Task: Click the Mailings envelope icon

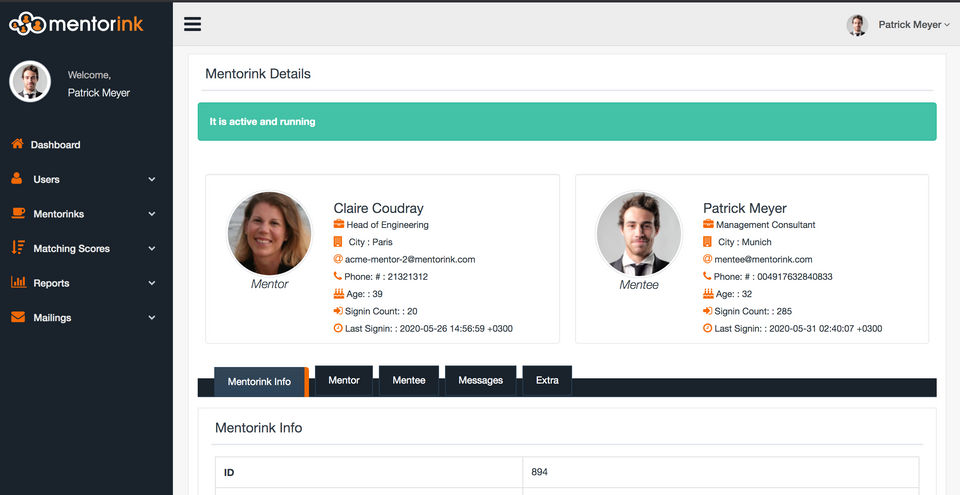Action: (18, 317)
